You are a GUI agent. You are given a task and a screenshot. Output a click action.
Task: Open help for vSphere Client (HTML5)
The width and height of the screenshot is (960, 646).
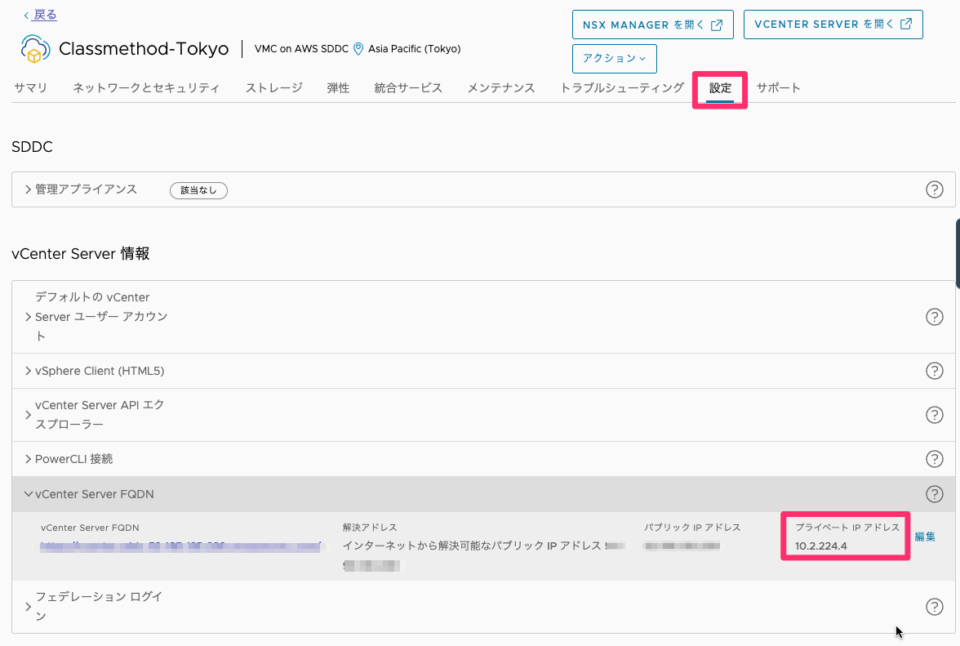(x=934, y=371)
